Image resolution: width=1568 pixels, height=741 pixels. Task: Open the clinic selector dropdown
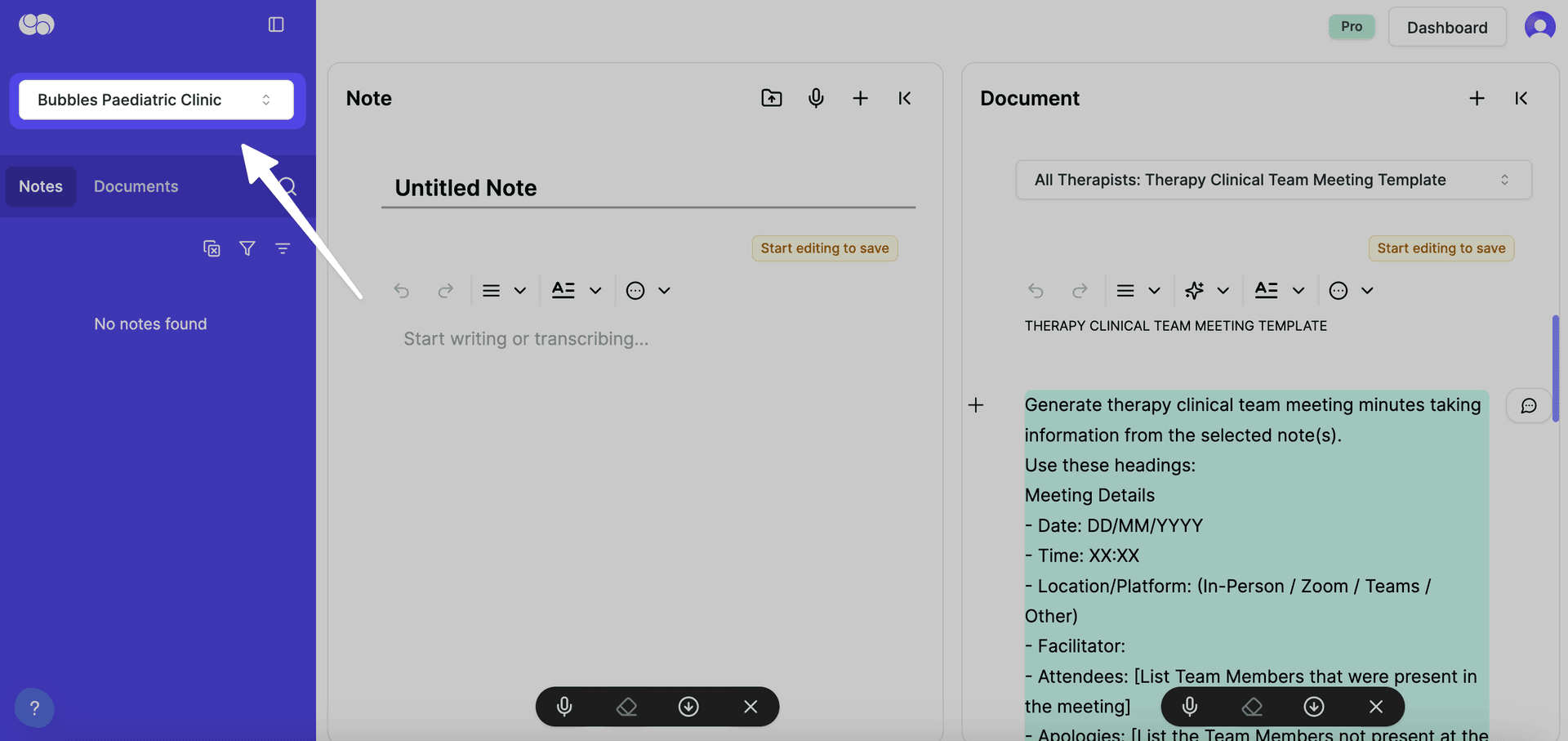pos(155,100)
